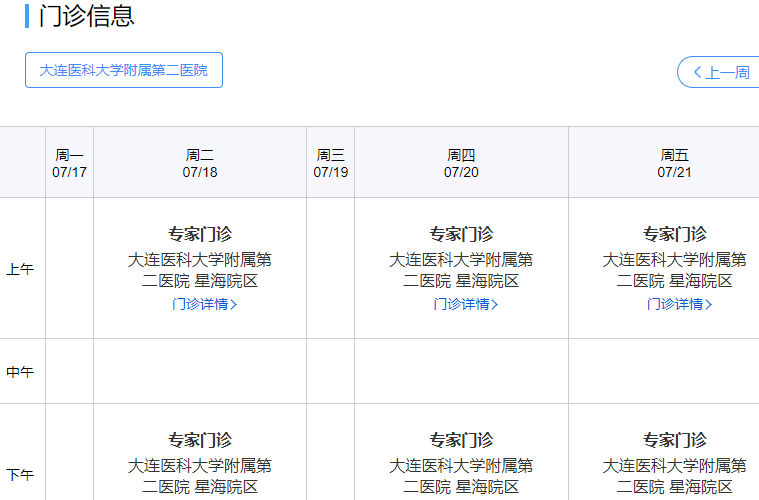Click the 中午 row label
Viewport: 759px width, 500px height.
coord(21,372)
